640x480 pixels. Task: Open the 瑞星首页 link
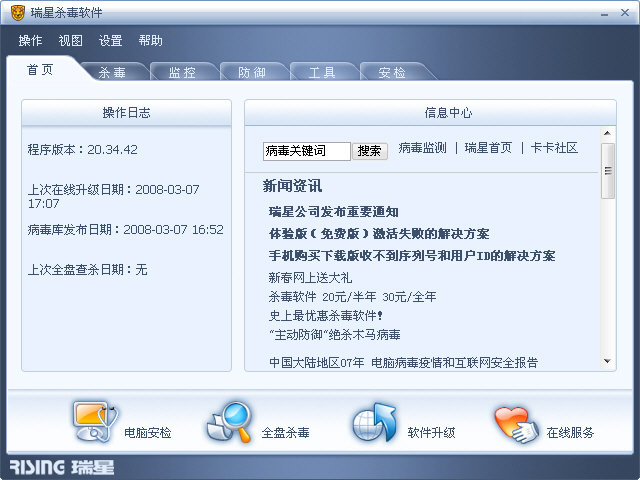(x=488, y=148)
